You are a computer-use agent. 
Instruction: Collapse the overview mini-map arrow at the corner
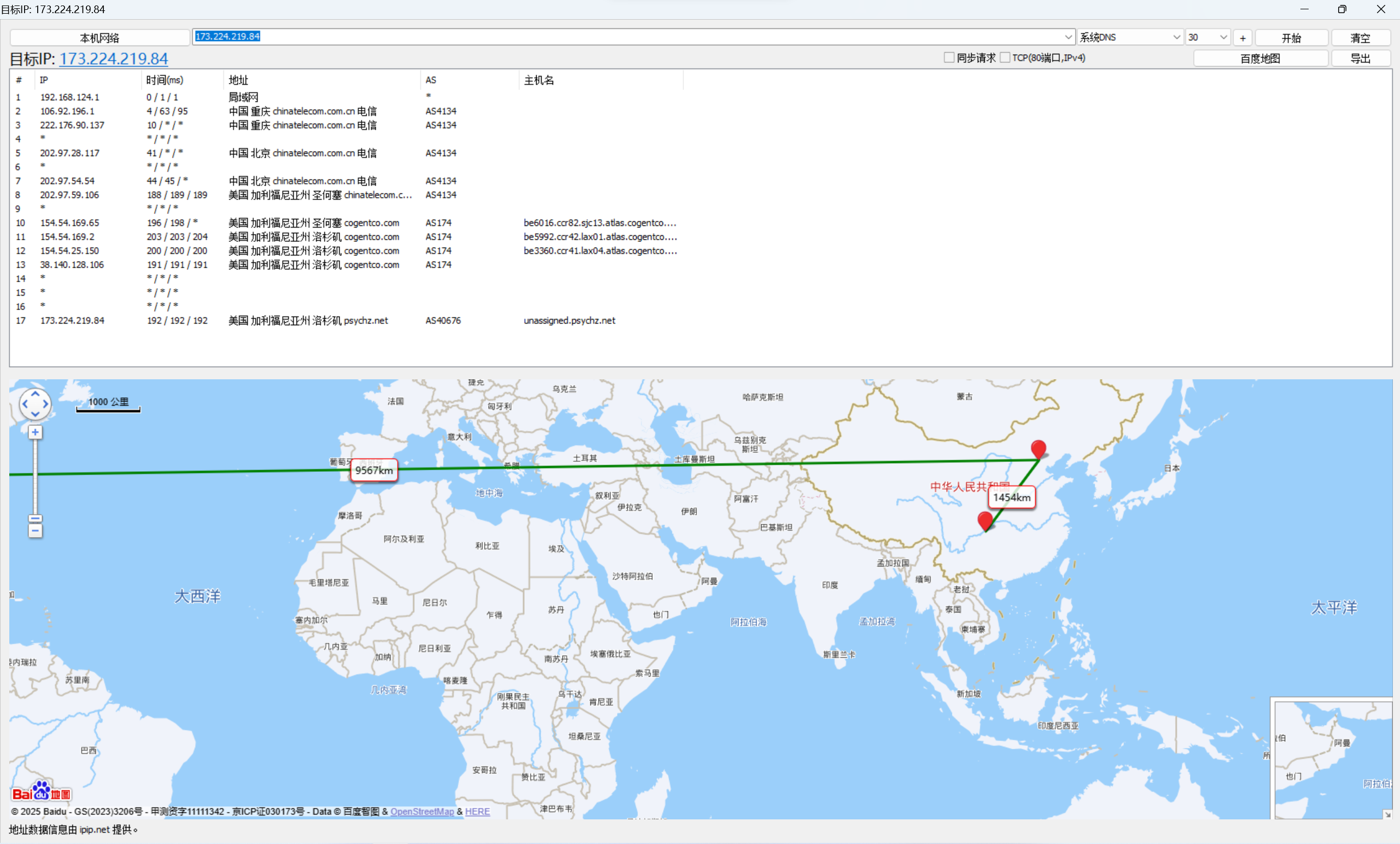click(1387, 814)
